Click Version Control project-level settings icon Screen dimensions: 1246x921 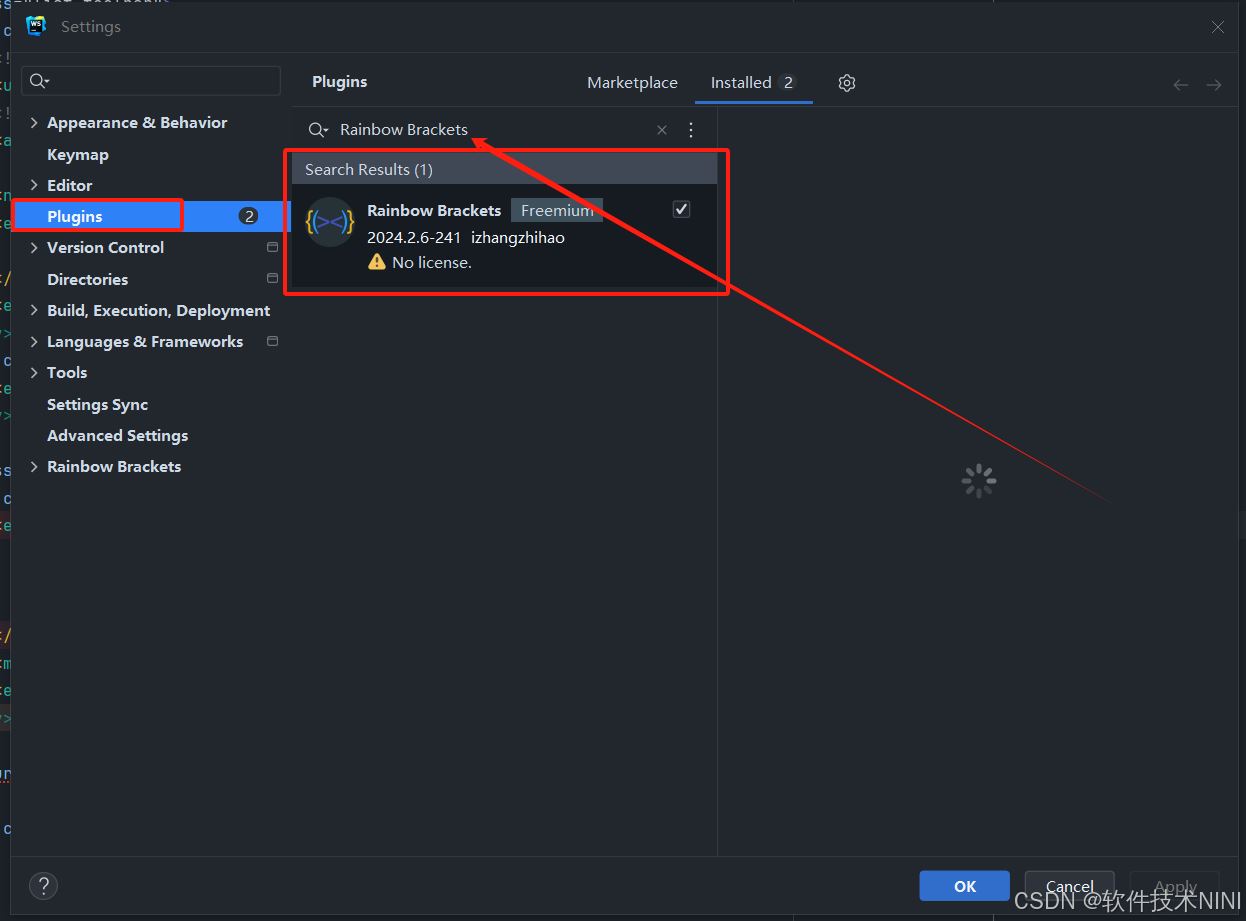click(x=272, y=247)
